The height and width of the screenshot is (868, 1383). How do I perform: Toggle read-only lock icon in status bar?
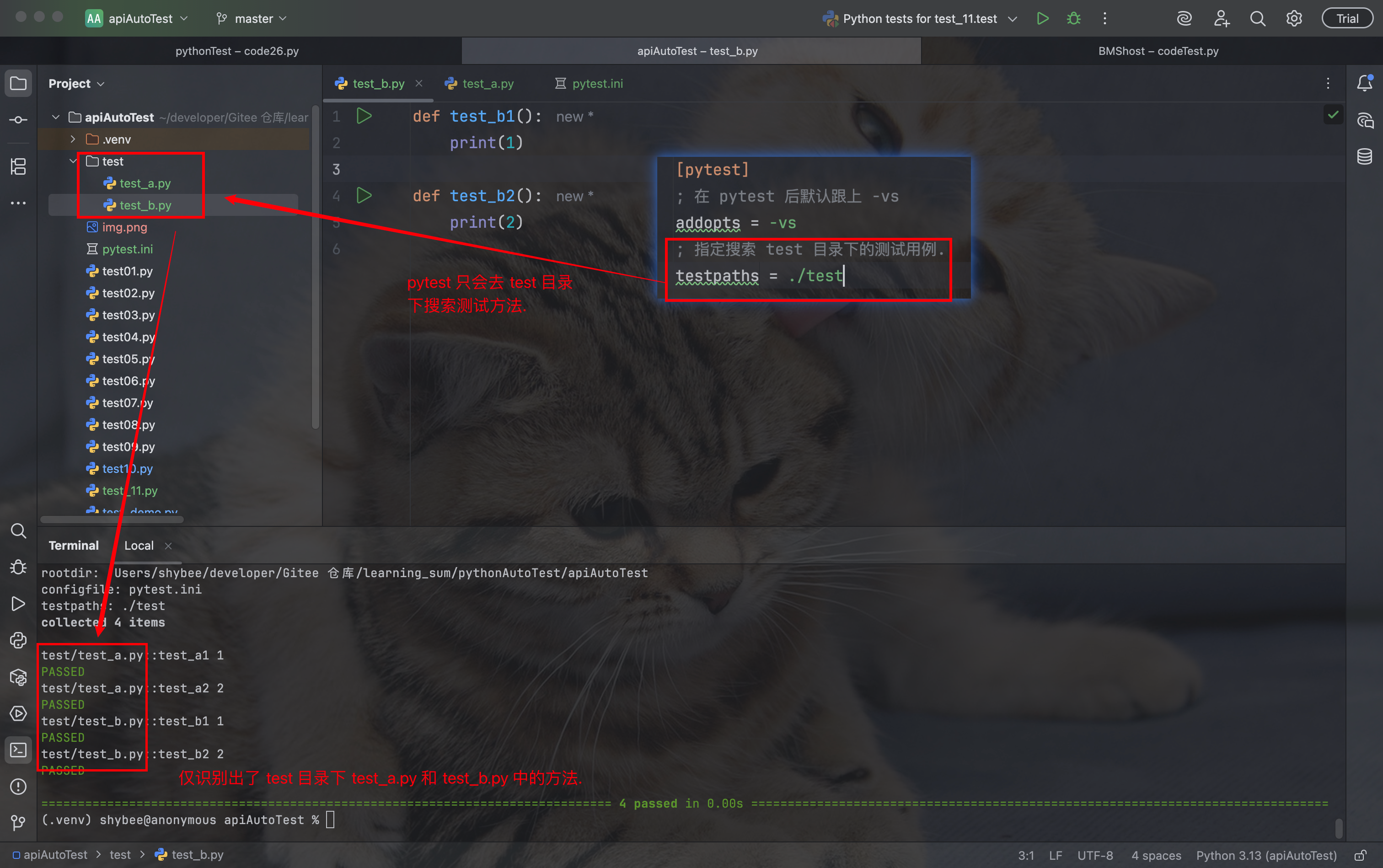[x=1360, y=855]
